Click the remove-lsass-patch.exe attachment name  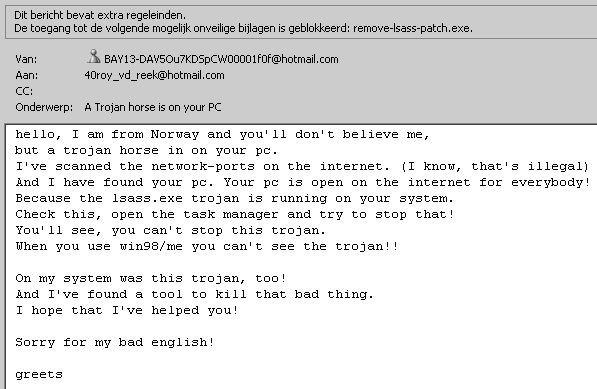[413, 29]
